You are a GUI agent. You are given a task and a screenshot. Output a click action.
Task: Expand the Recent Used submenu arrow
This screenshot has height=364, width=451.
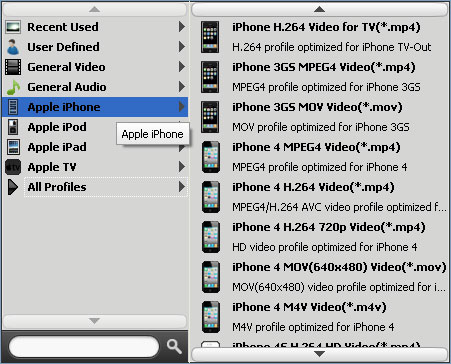tap(182, 27)
